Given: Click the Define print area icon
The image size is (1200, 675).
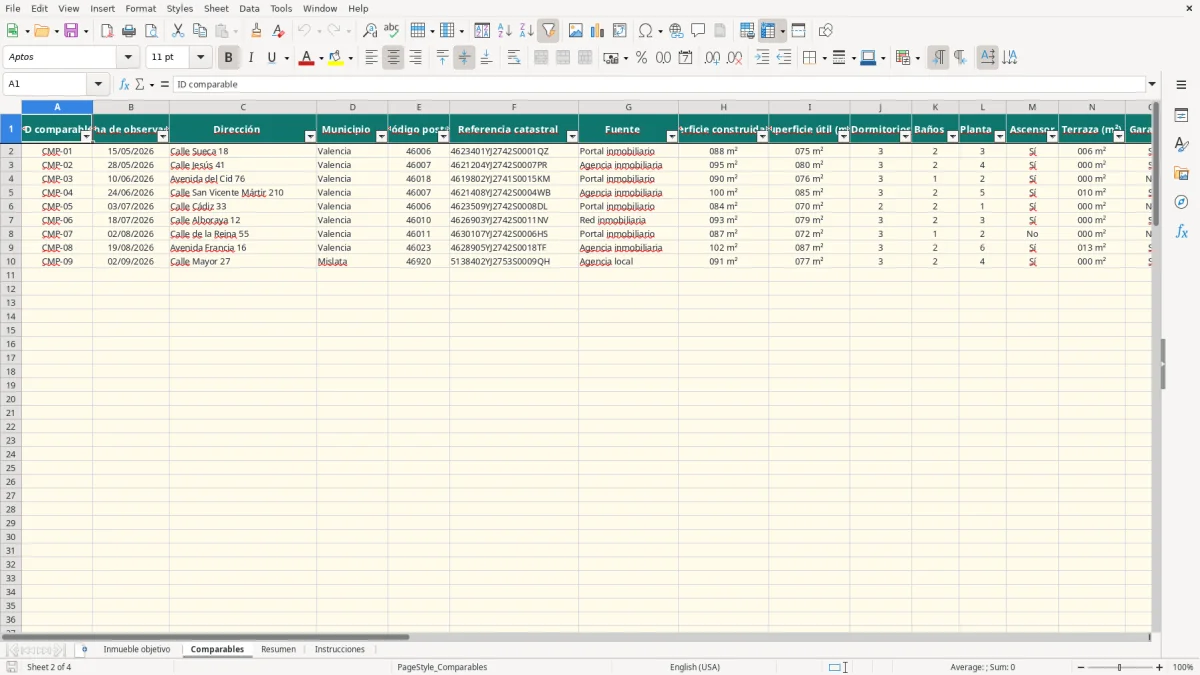Looking at the screenshot, I should [x=747, y=31].
